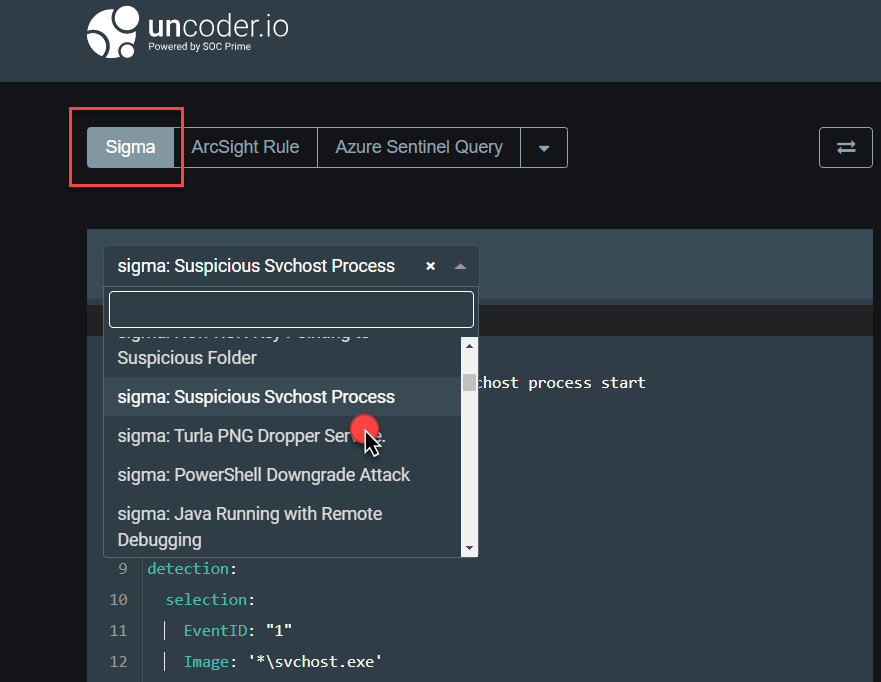
Task: Click the '*\svchost.exe' value in the code
Action: pyautogui.click(x=315, y=661)
